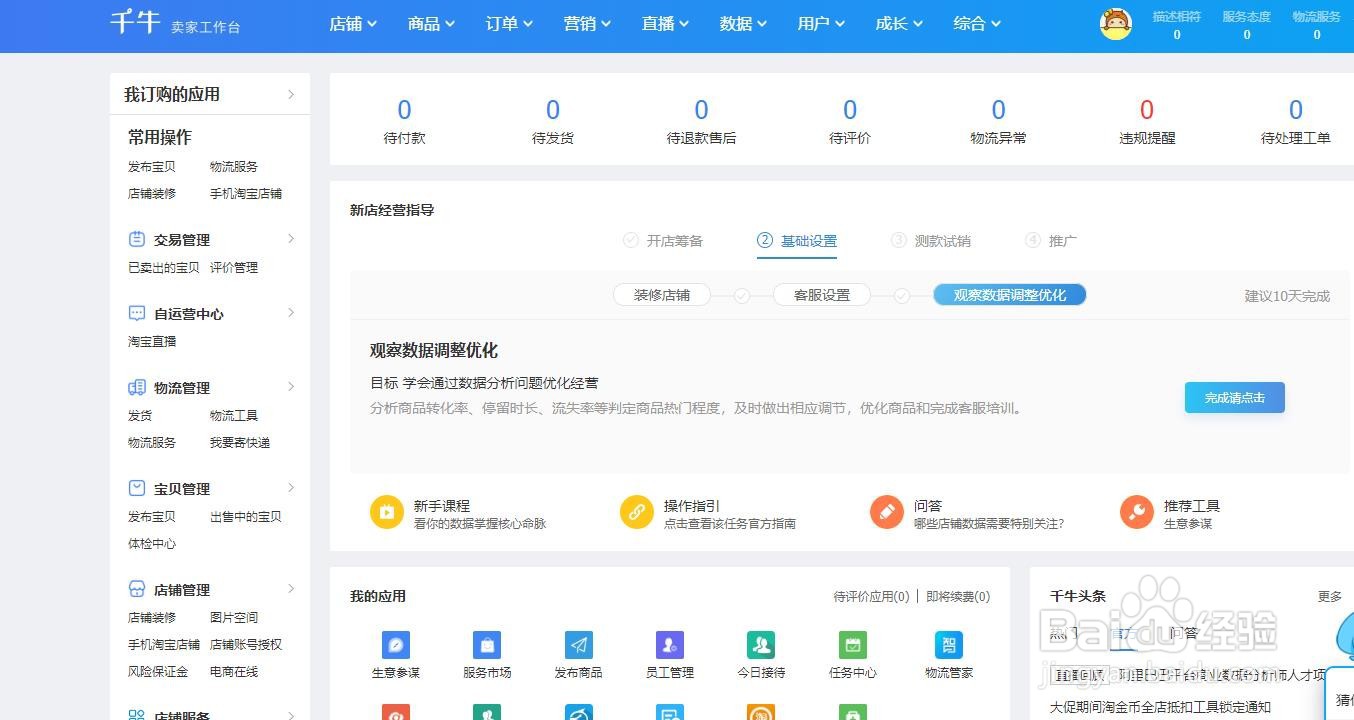The image size is (1354, 720).
Task: Expand 交易管理 chevron arrow
Action: pyautogui.click(x=291, y=239)
